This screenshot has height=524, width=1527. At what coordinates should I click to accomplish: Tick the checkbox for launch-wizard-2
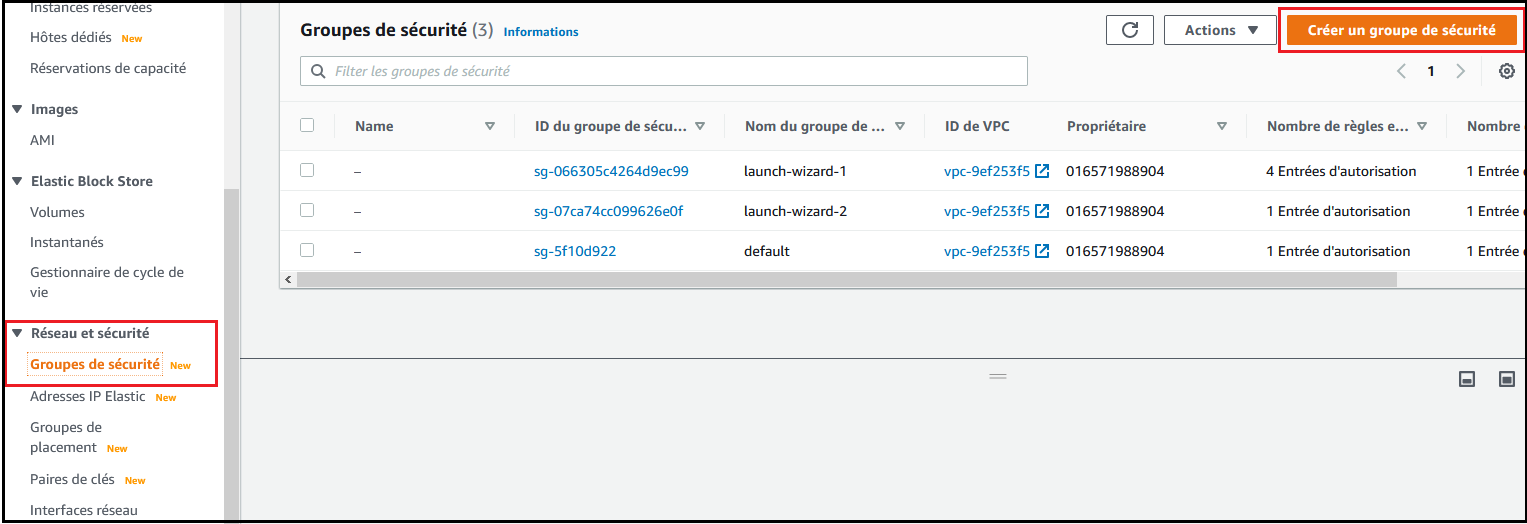coord(307,210)
